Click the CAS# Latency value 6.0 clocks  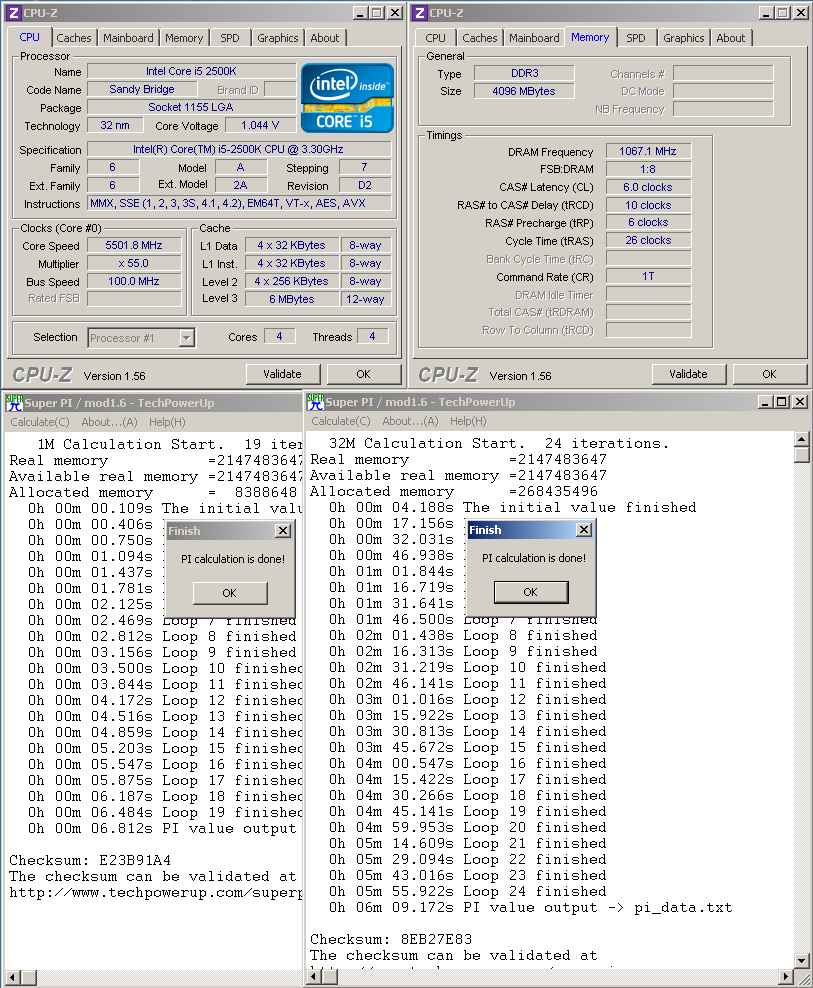648,187
